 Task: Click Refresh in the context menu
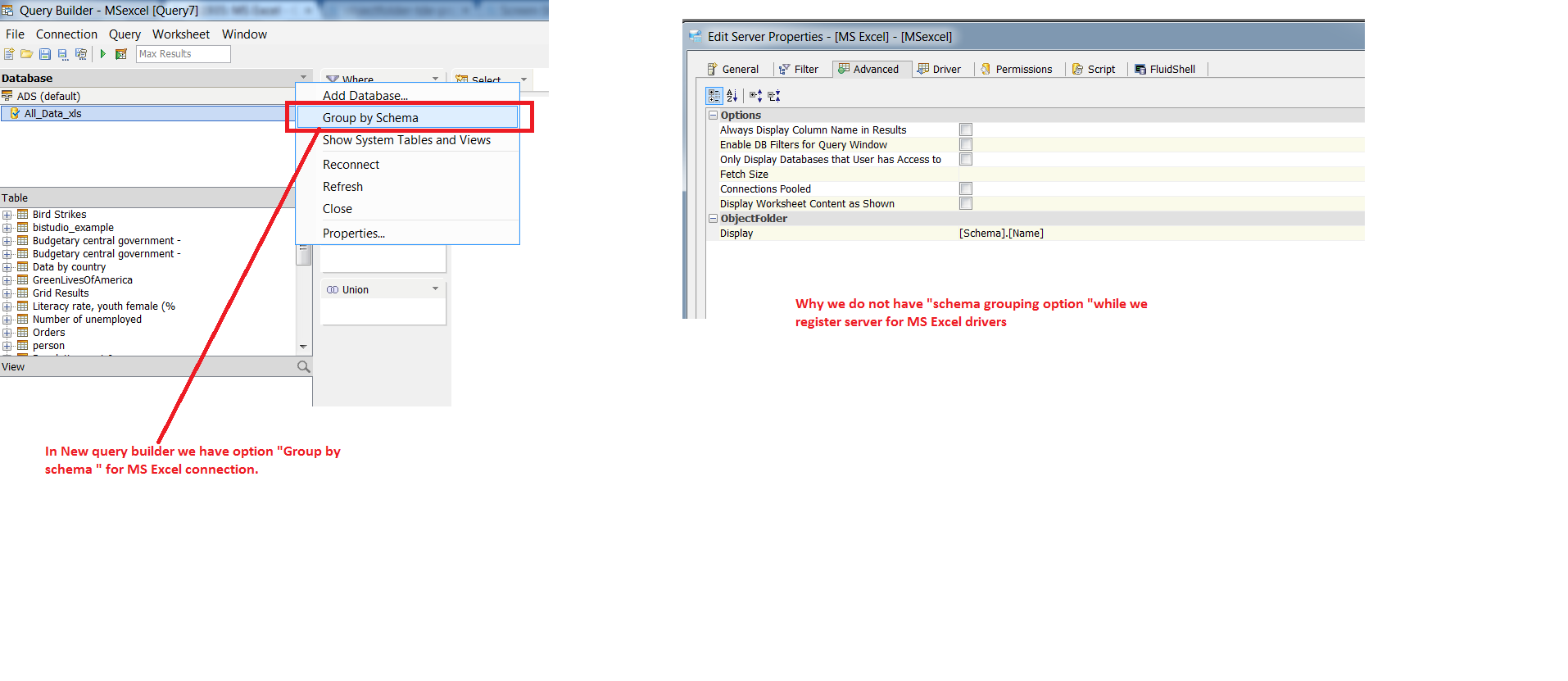[x=407, y=187]
